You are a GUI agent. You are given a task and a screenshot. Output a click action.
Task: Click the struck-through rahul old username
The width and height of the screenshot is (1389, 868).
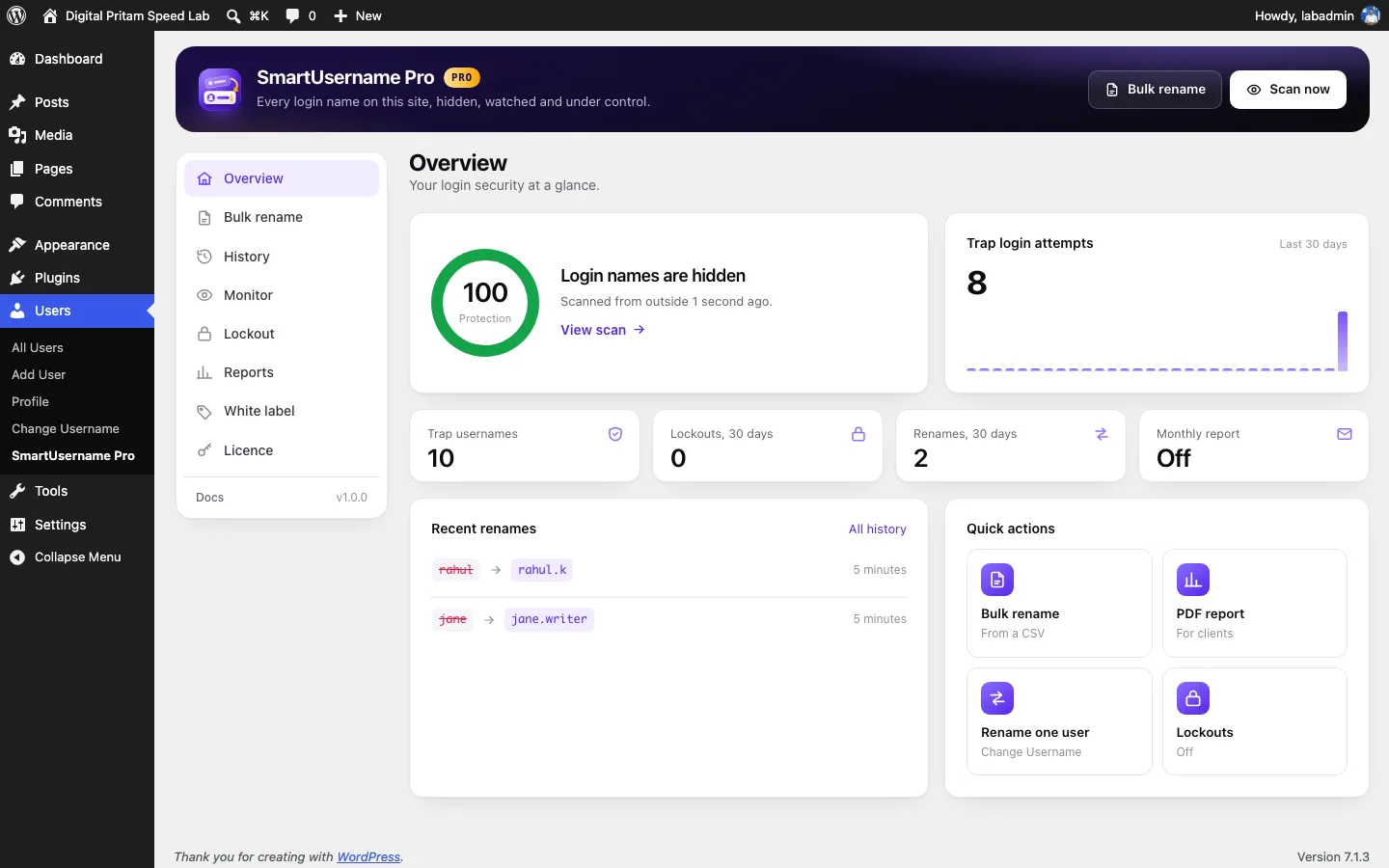tap(456, 570)
